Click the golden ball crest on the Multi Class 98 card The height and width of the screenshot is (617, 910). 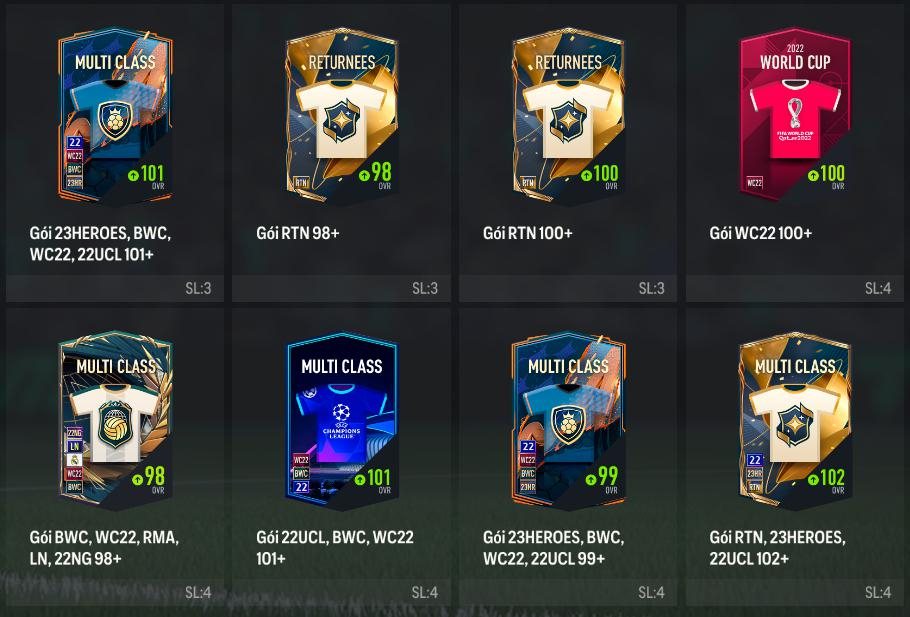point(115,424)
